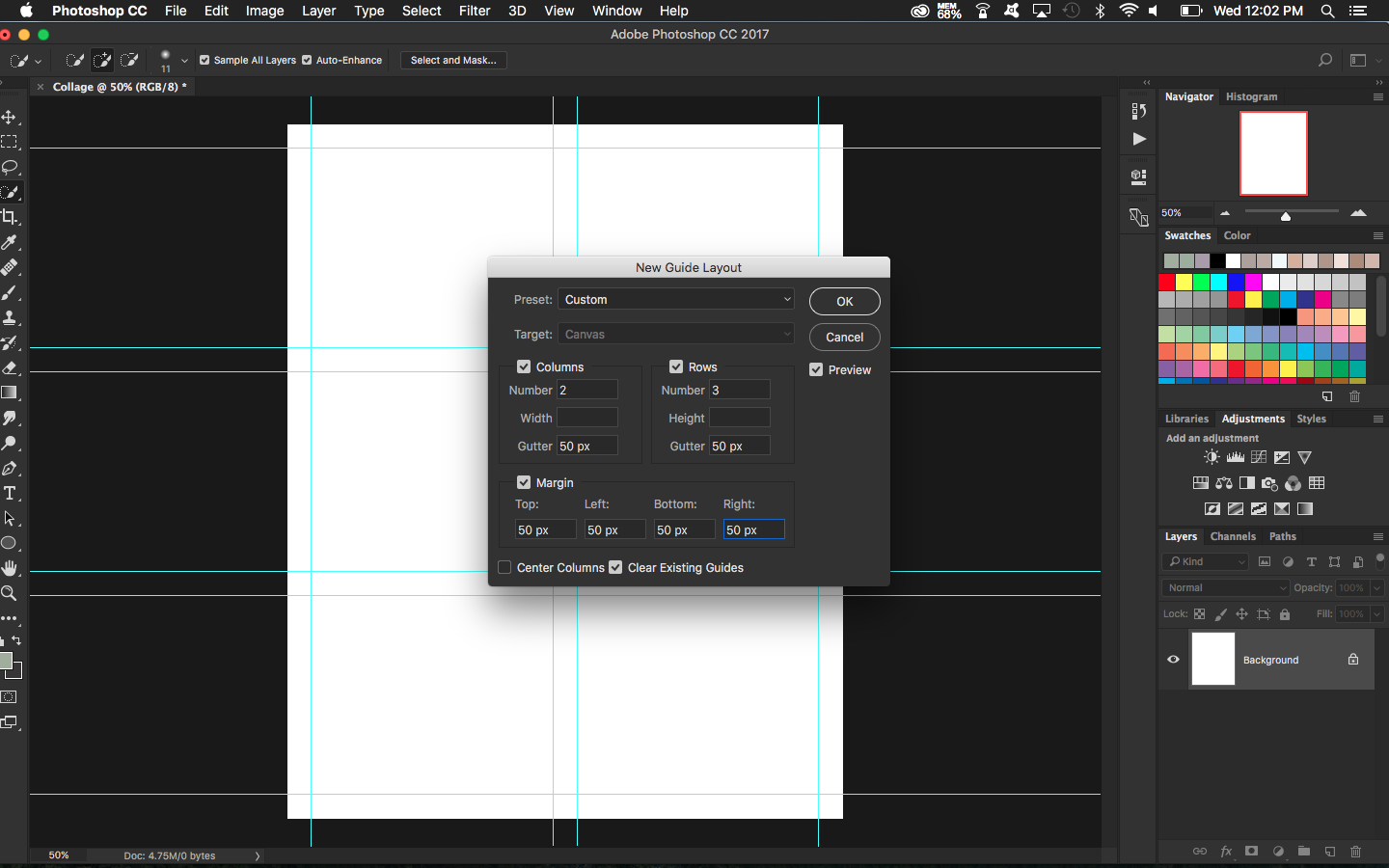Toggle the Columns checkbox
Viewport: 1389px width, 868px height.
point(524,366)
